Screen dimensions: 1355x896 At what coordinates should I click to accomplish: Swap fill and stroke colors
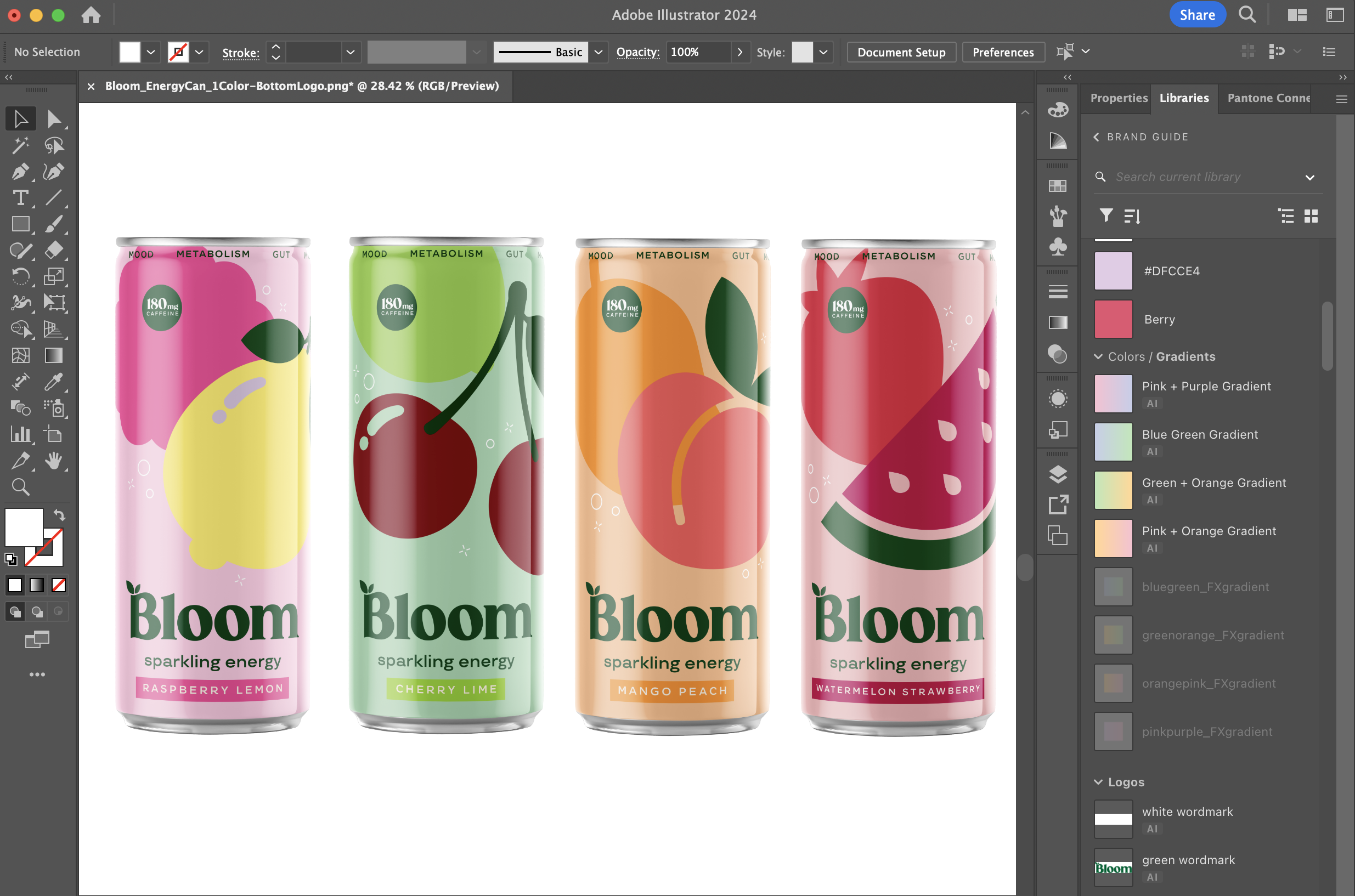click(59, 515)
